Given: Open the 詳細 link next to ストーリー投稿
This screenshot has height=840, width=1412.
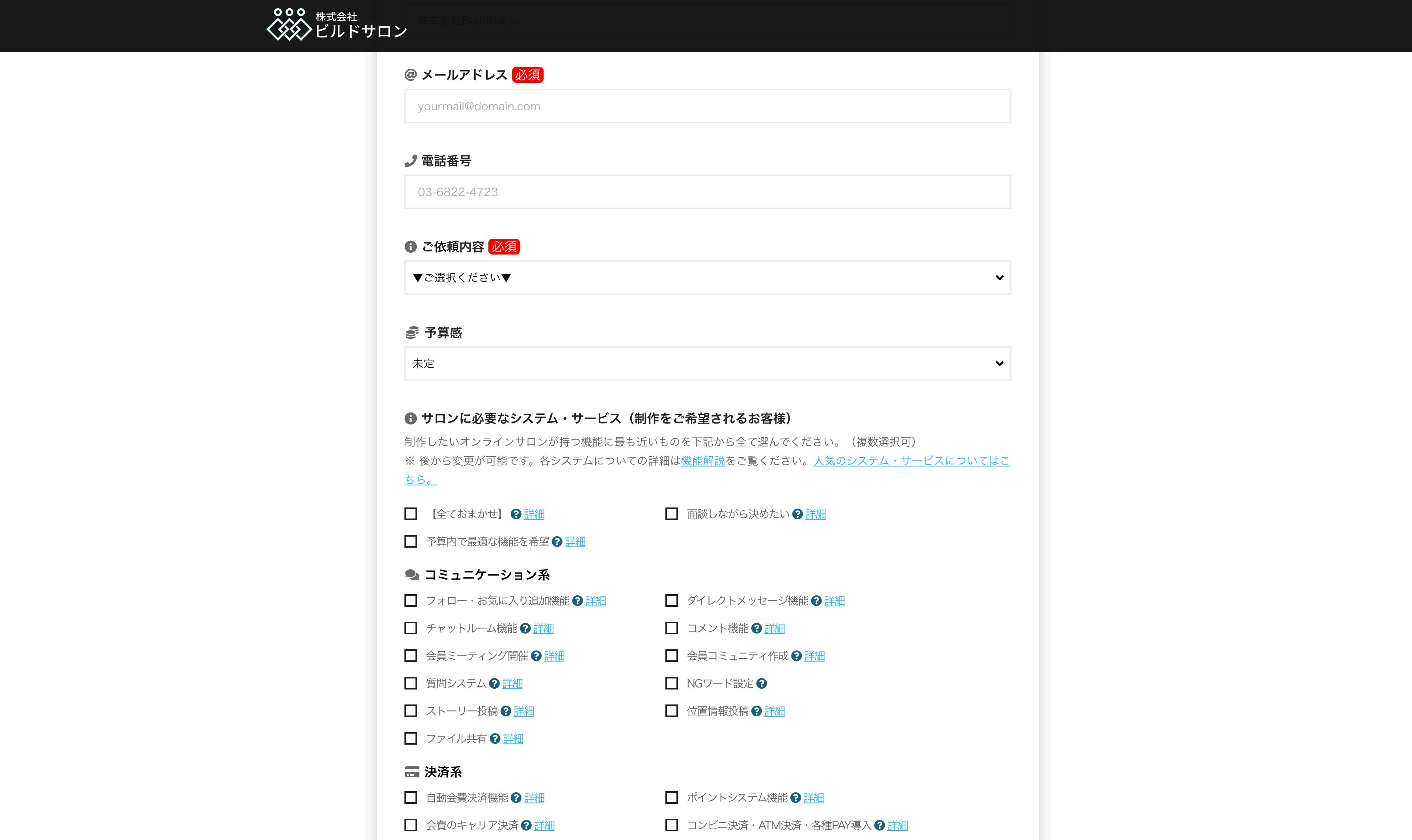Looking at the screenshot, I should 524,711.
